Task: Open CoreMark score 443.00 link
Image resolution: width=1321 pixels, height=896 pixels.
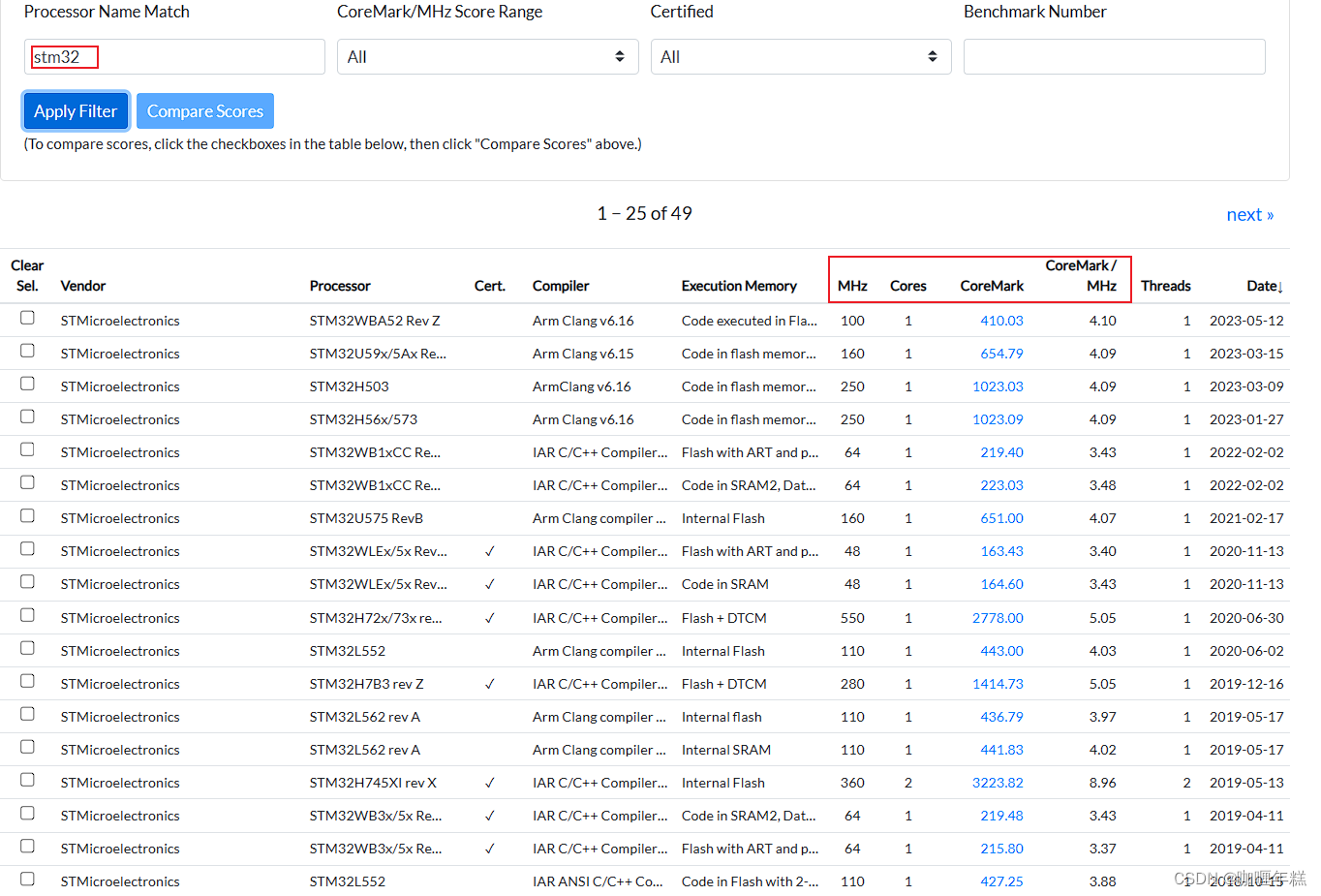Action: (x=1001, y=651)
